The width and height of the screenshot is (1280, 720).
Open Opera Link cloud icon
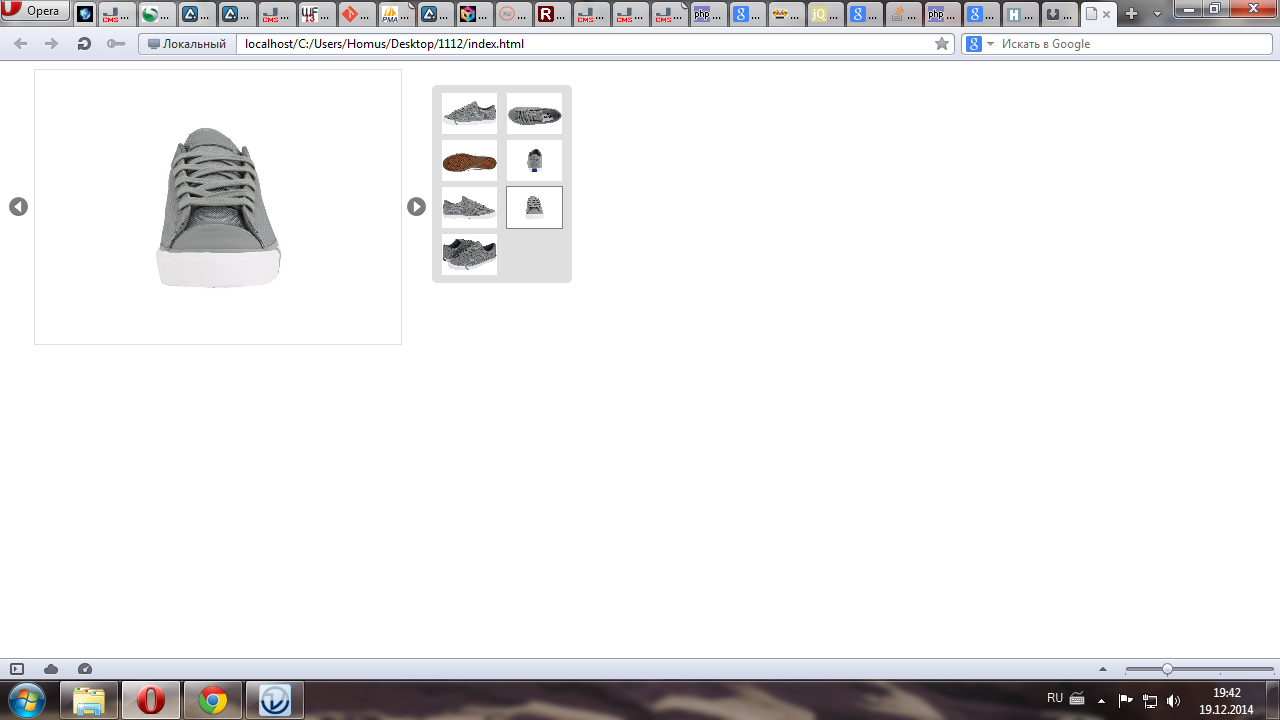(51, 669)
